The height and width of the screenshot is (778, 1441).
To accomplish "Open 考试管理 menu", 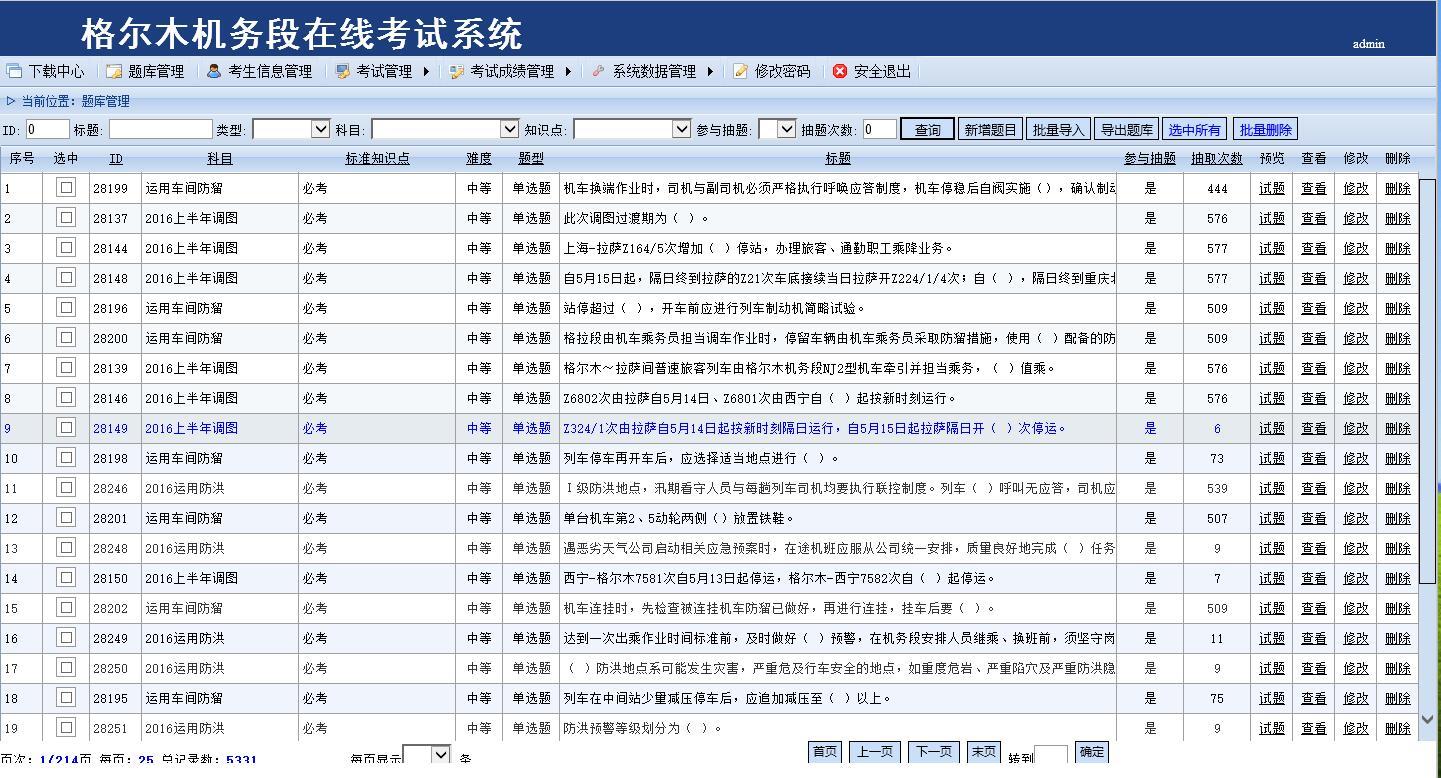I will coord(384,71).
